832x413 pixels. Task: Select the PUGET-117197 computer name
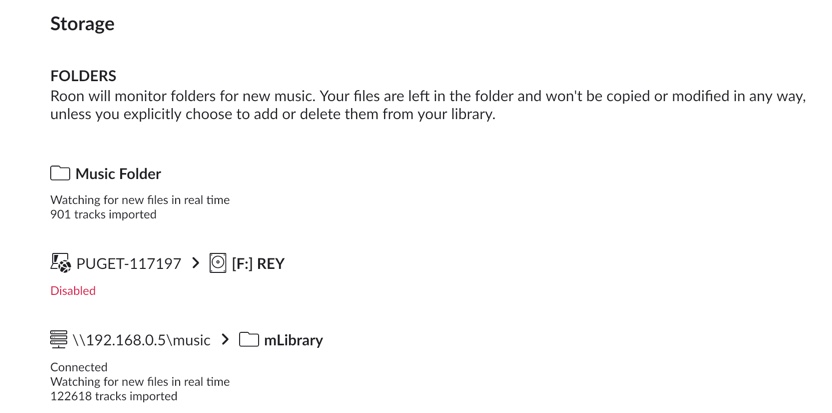129,263
